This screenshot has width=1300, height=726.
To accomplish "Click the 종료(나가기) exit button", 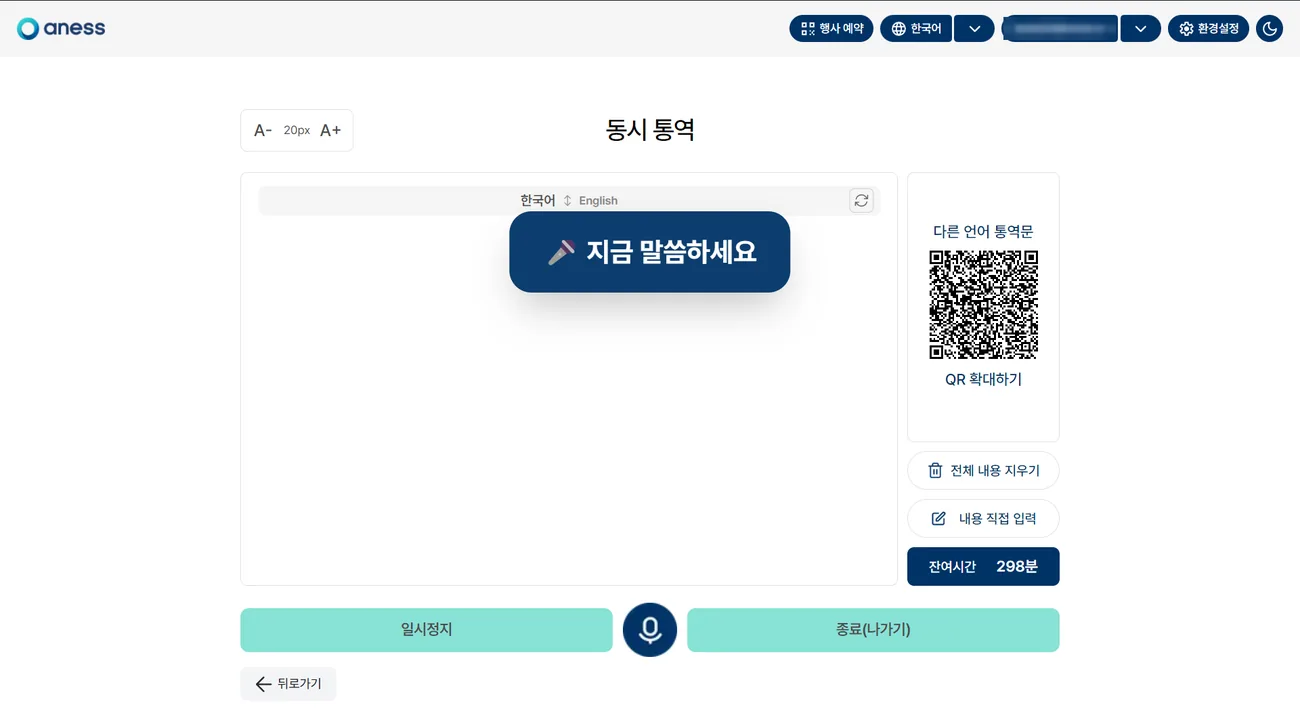I will [x=873, y=630].
